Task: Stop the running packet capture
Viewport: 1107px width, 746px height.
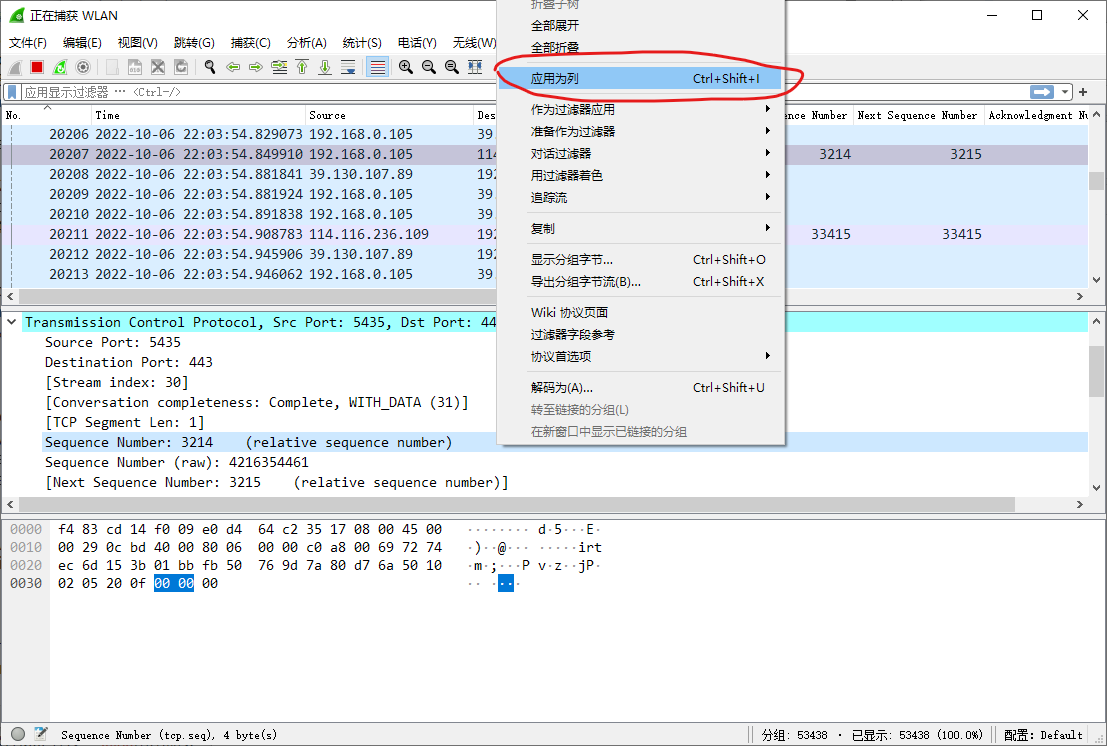Action: [x=37, y=67]
